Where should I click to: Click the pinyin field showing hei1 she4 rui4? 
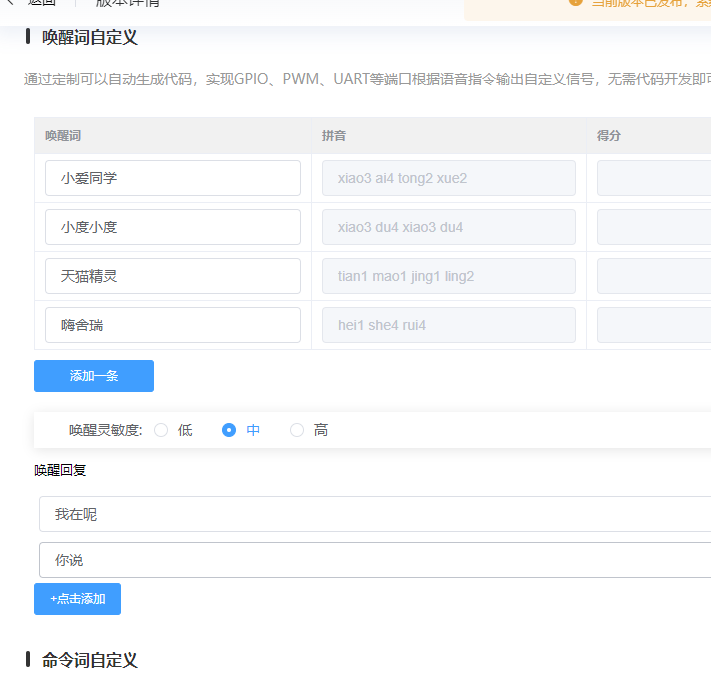pos(448,325)
